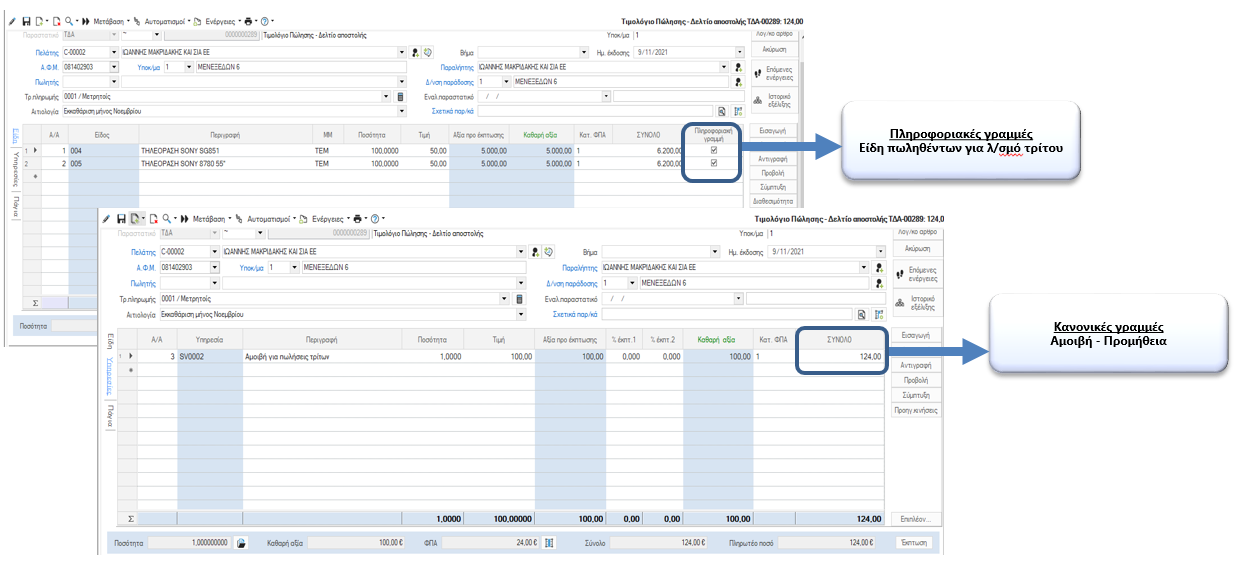Click the save disk icon in top toolbar
Viewport: 1235px width, 565px height.
(x=26, y=21)
